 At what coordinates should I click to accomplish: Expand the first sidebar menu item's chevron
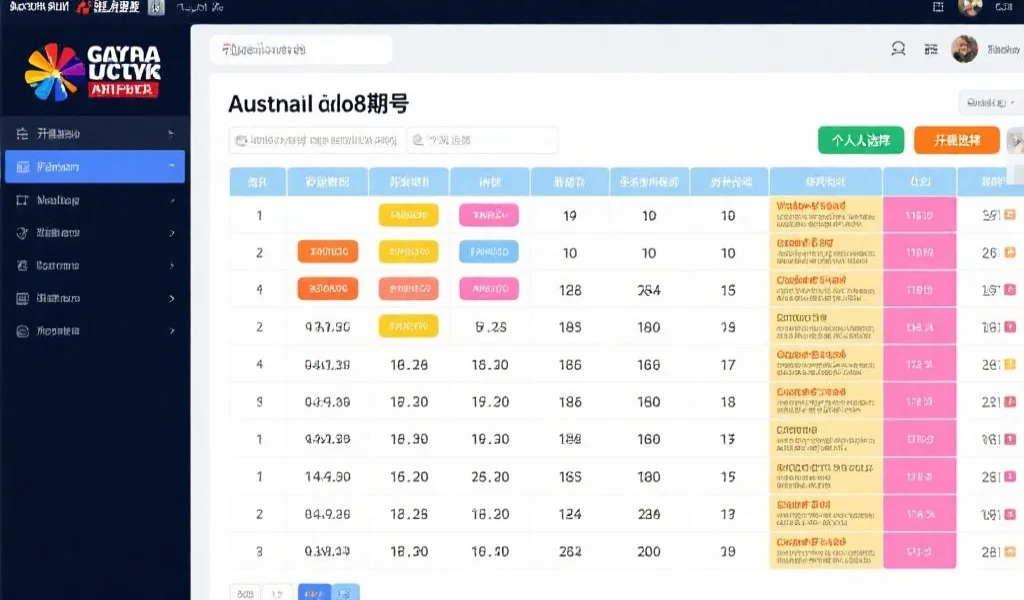(x=172, y=133)
